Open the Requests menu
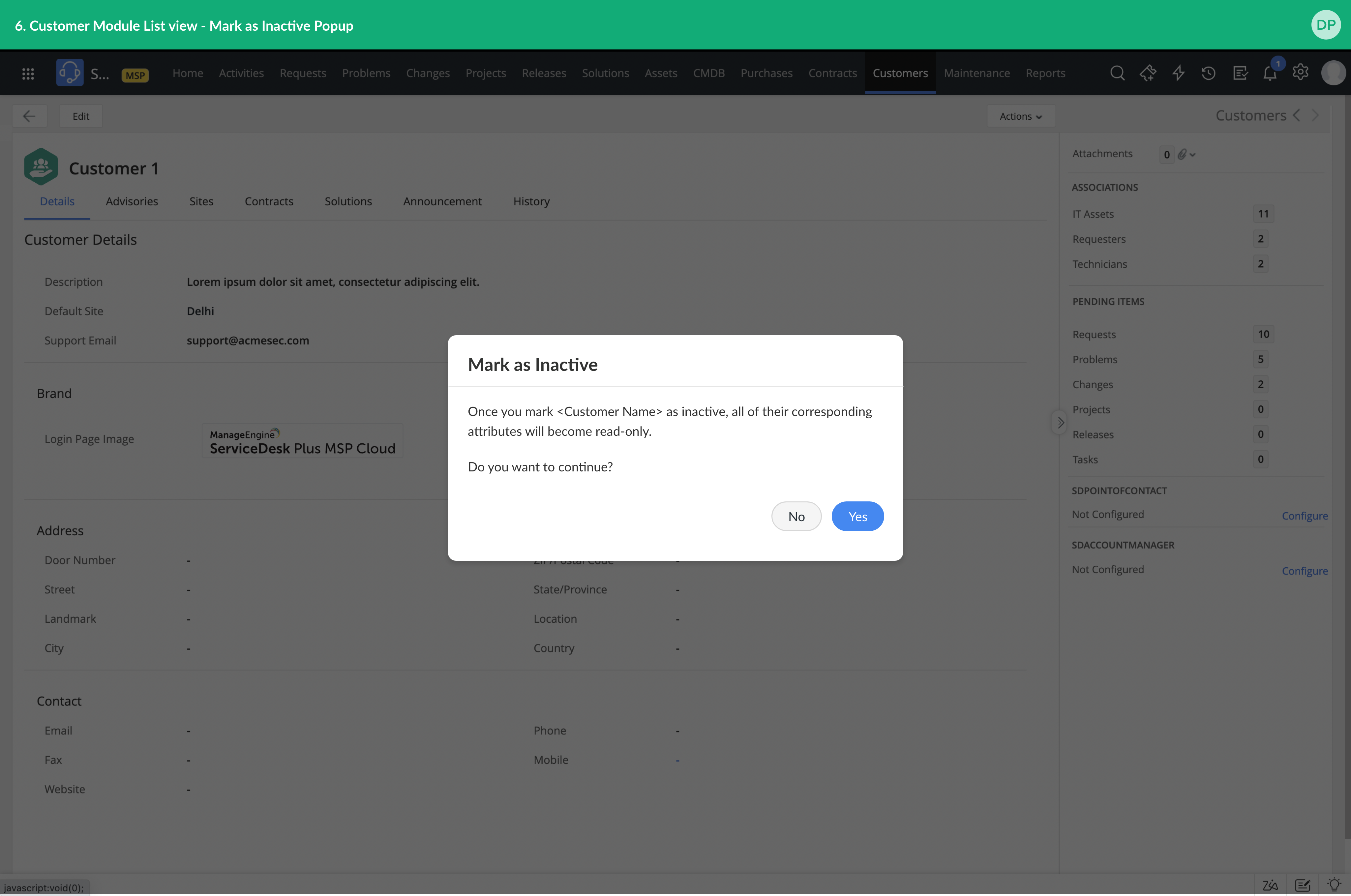Image resolution: width=1351 pixels, height=896 pixels. (303, 73)
